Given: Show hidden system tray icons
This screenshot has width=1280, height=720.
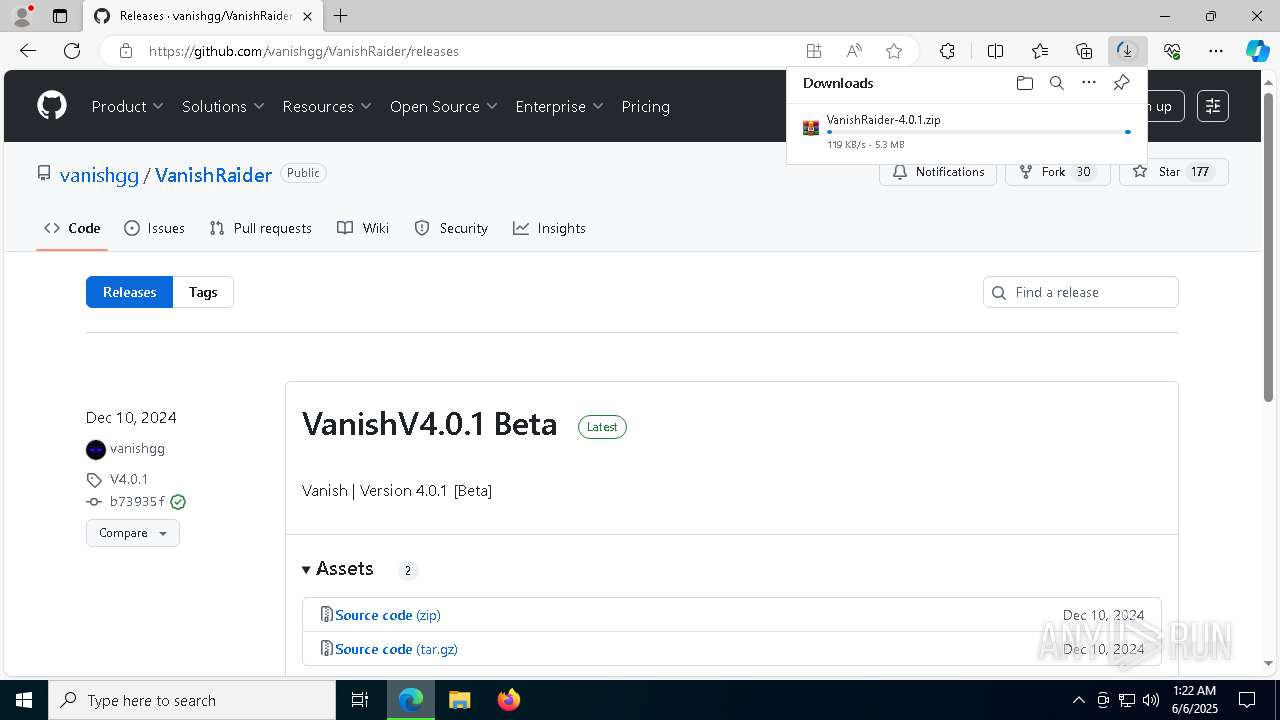Looking at the screenshot, I should 1078,700.
